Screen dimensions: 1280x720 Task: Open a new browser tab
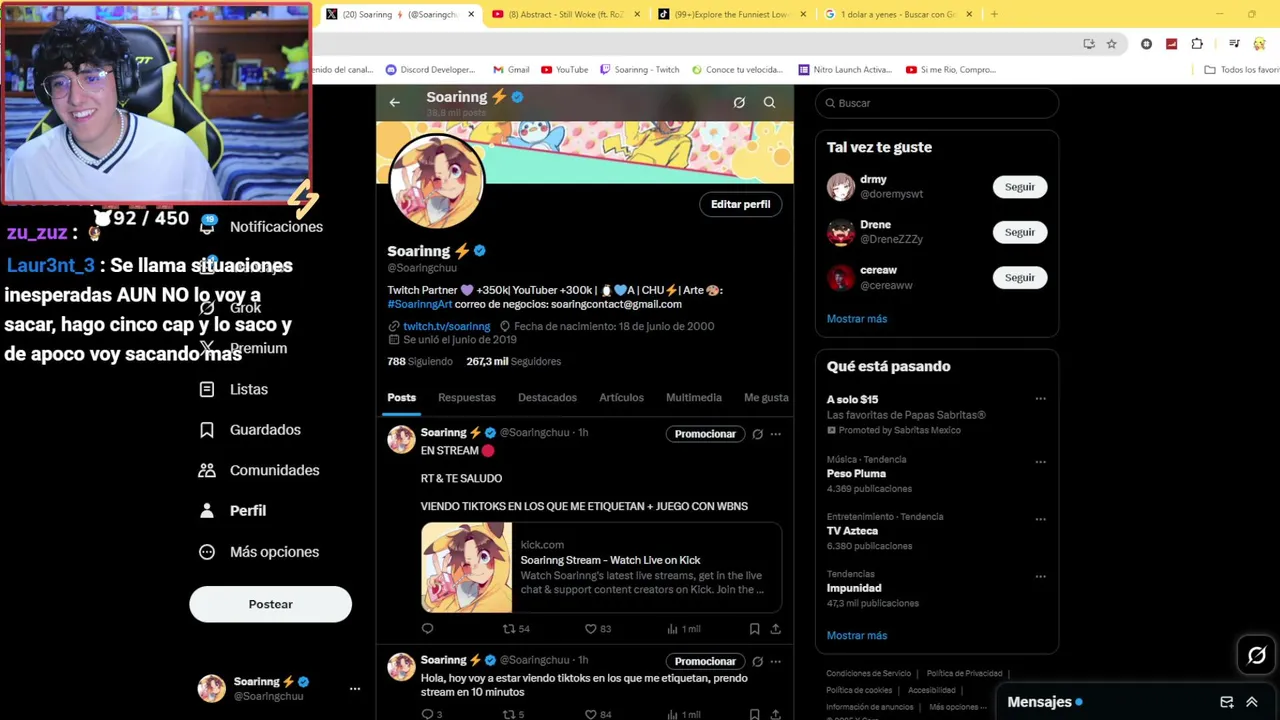(x=994, y=14)
